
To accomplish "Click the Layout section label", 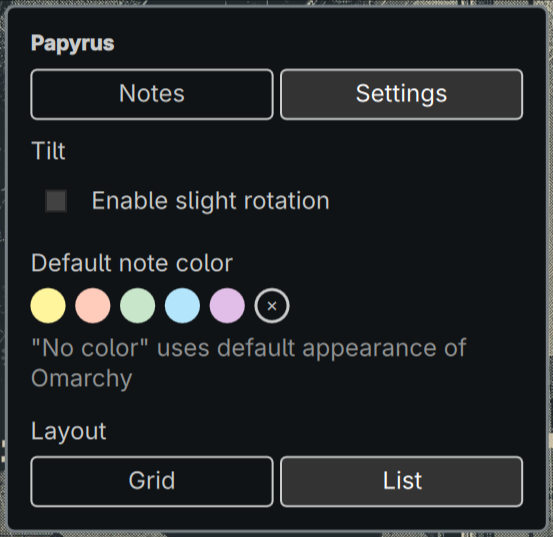I will tap(69, 431).
